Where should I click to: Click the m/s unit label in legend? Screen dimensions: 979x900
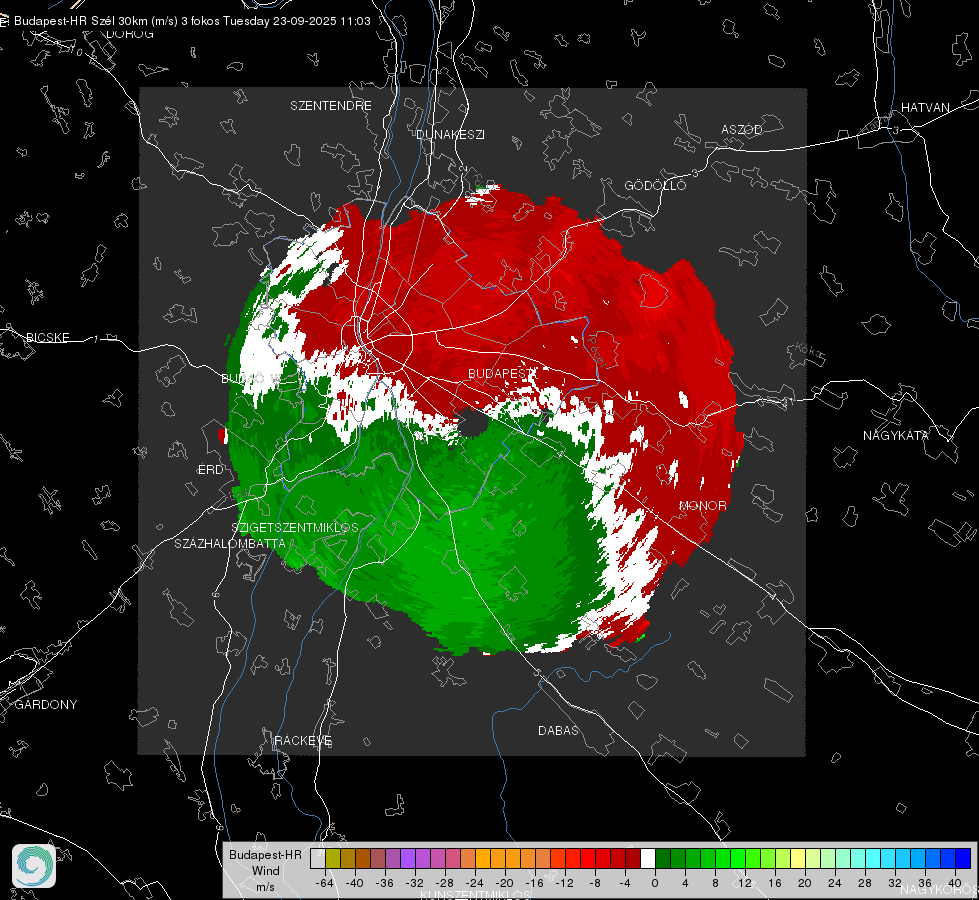coord(265,886)
